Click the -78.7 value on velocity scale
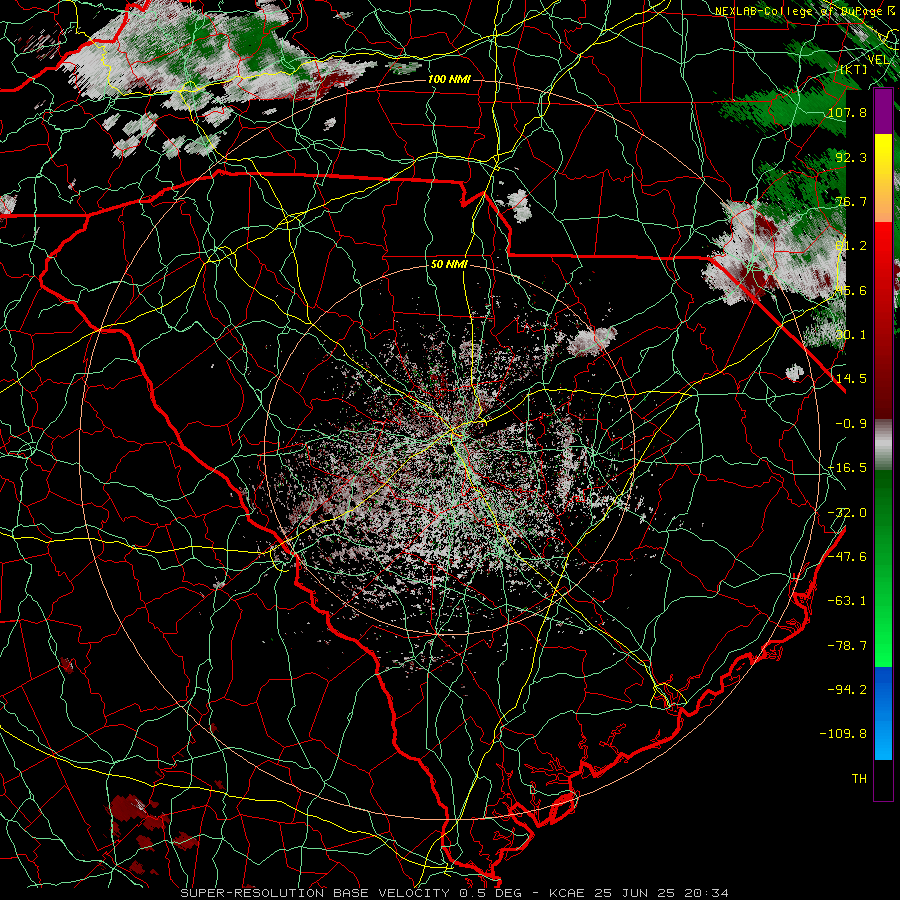Screen dimensions: 900x900 pyautogui.click(x=847, y=645)
